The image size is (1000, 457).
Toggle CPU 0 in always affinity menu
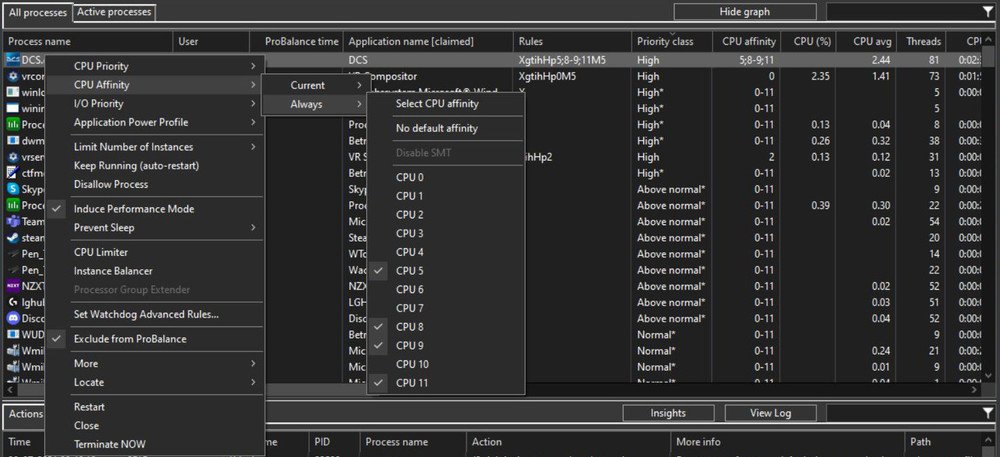point(445,177)
